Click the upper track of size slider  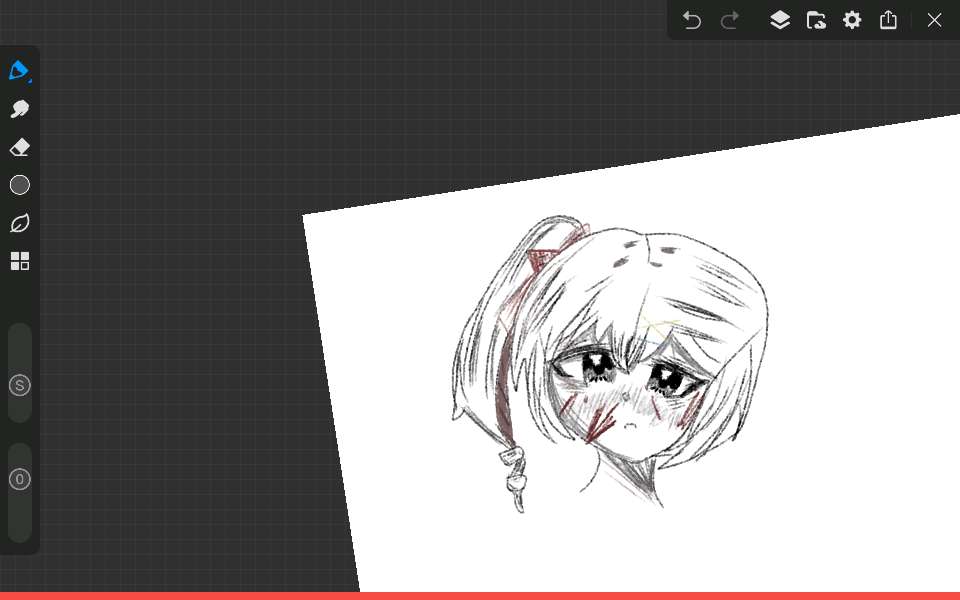pos(20,345)
